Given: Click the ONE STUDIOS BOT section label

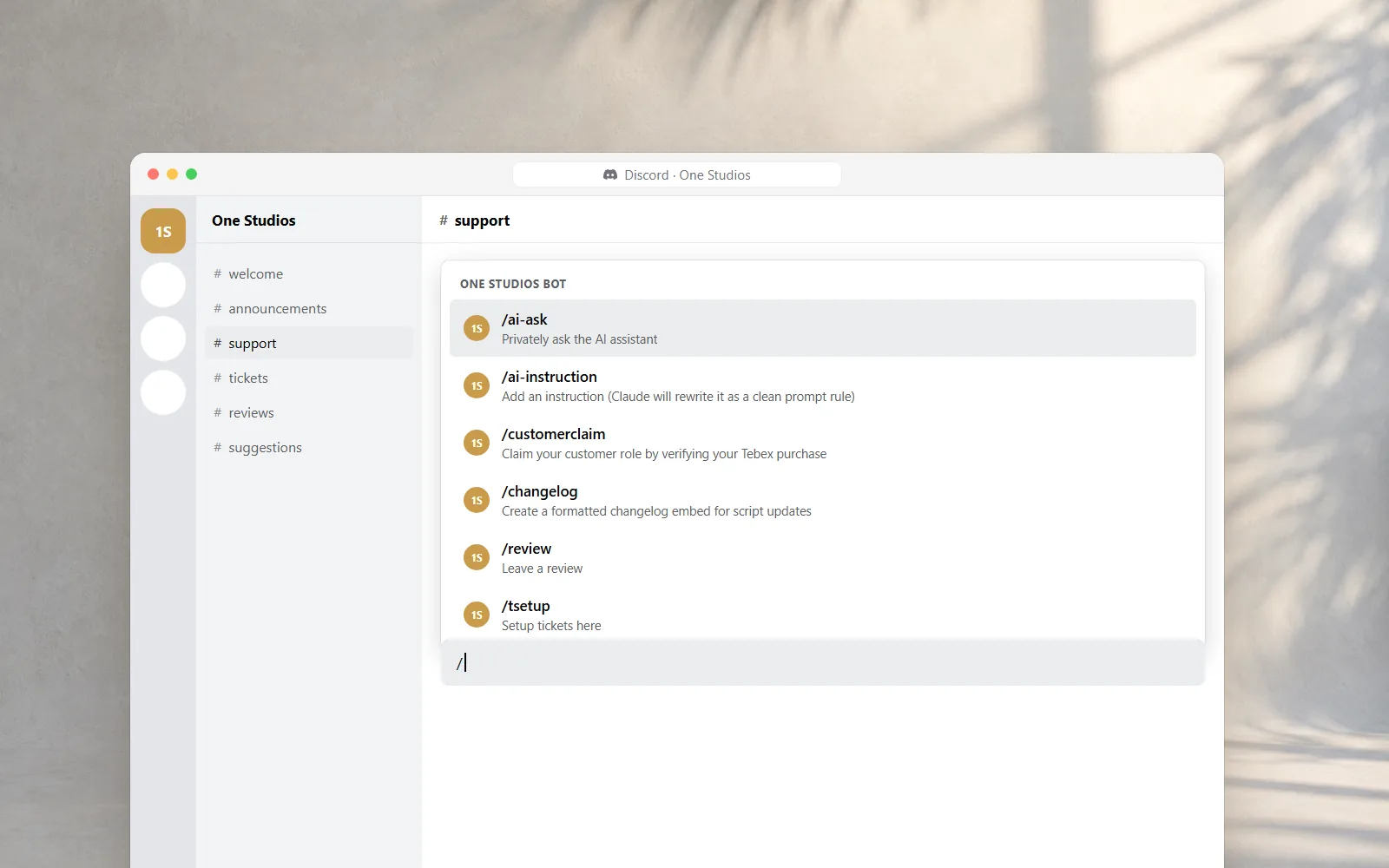Looking at the screenshot, I should [x=513, y=284].
